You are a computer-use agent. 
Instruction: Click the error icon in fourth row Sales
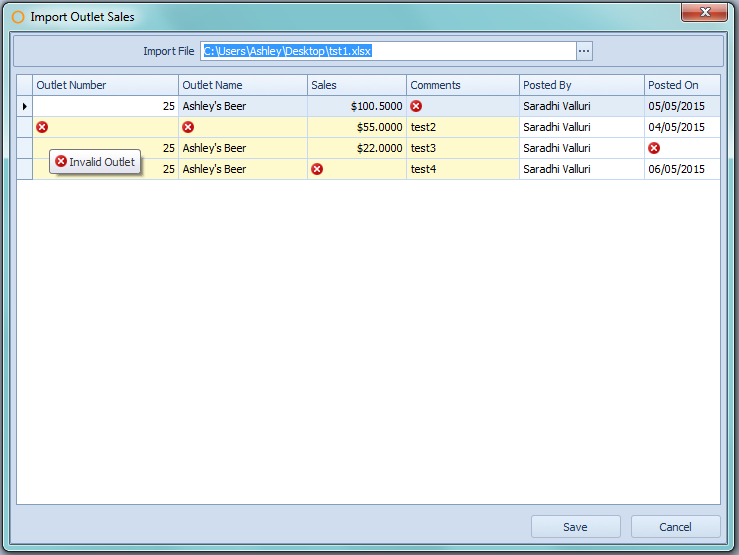coord(317,169)
